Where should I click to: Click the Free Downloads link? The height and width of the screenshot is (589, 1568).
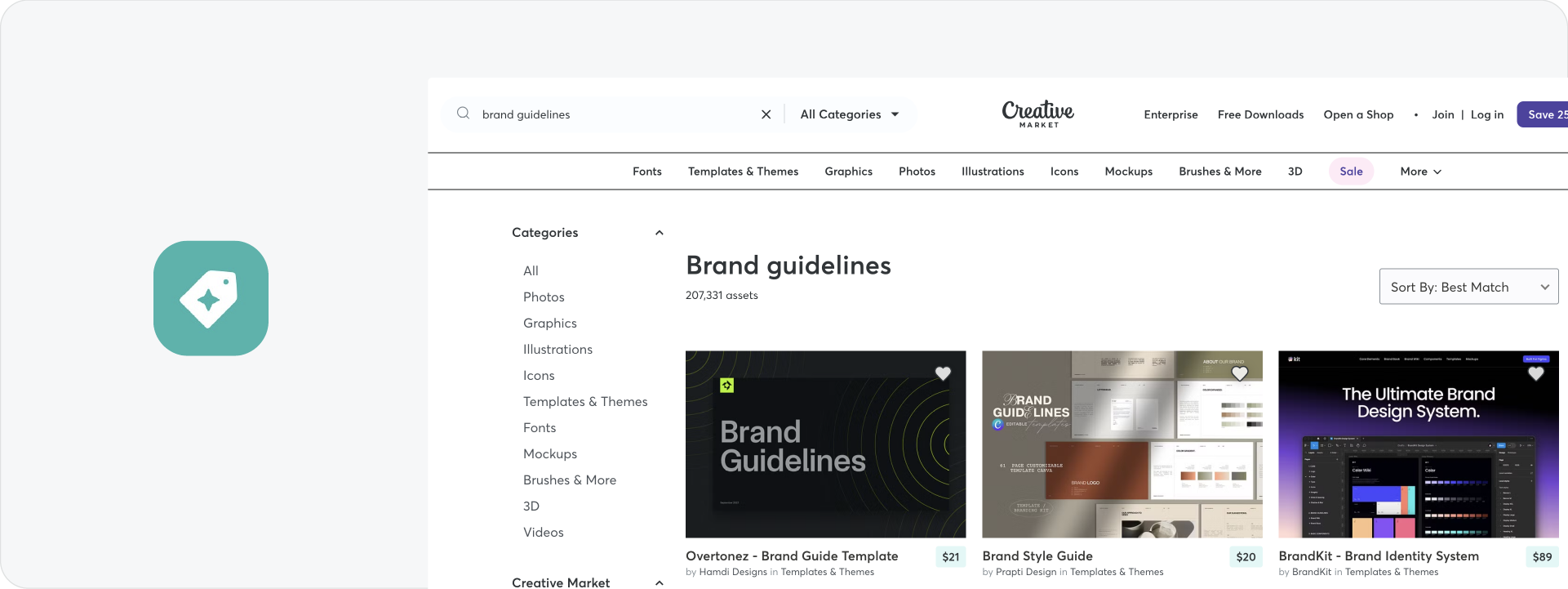(1260, 114)
